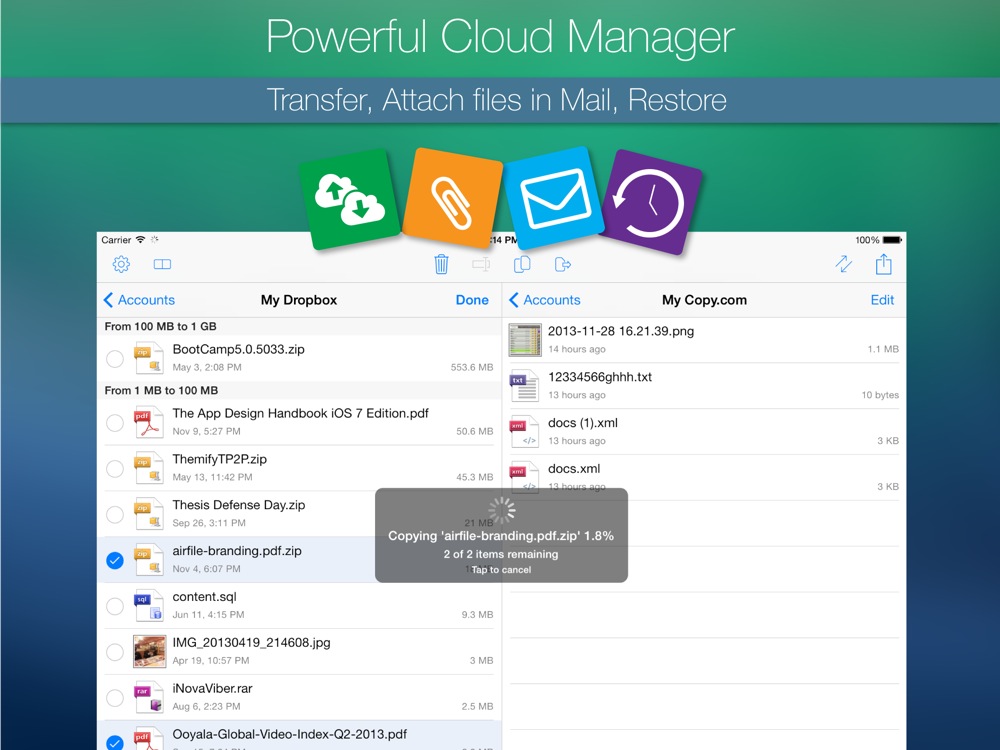The width and height of the screenshot is (1000, 750).
Task: Open file name 12334566ghhh.txt
Action: pos(599,377)
